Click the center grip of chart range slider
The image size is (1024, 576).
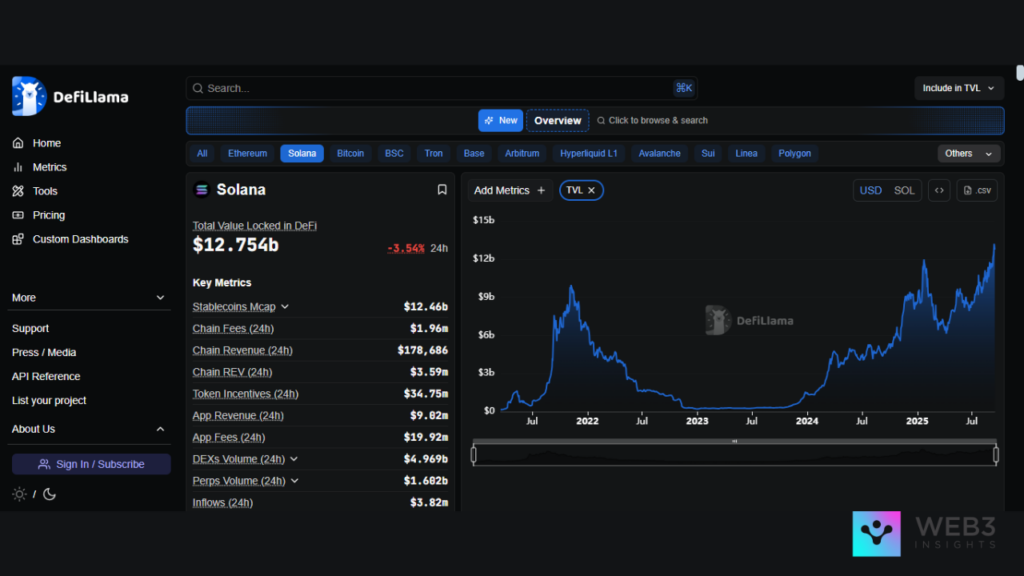[735, 441]
